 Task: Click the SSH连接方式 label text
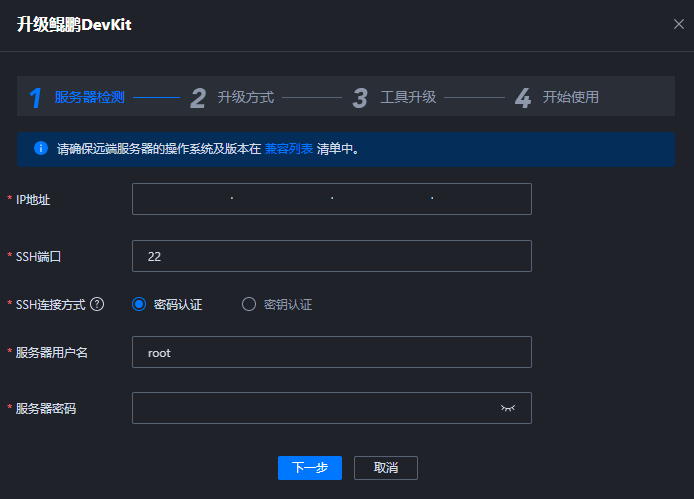pyautogui.click(x=50, y=305)
